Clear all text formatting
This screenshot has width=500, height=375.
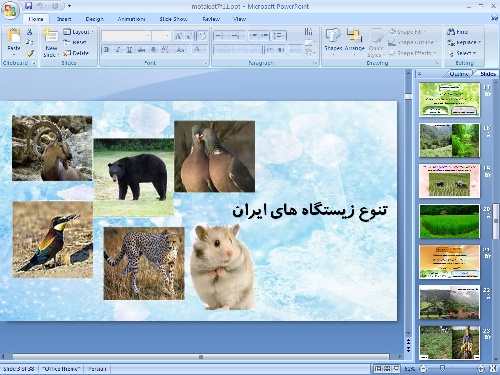pyautogui.click(x=202, y=36)
